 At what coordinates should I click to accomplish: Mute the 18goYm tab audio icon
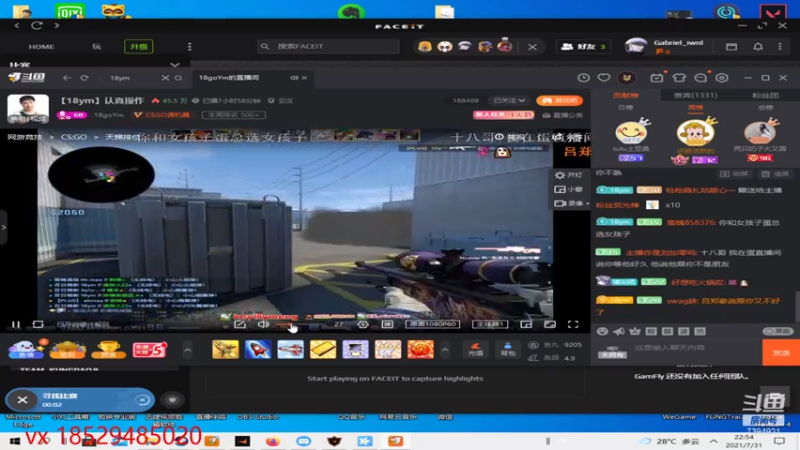(x=294, y=78)
